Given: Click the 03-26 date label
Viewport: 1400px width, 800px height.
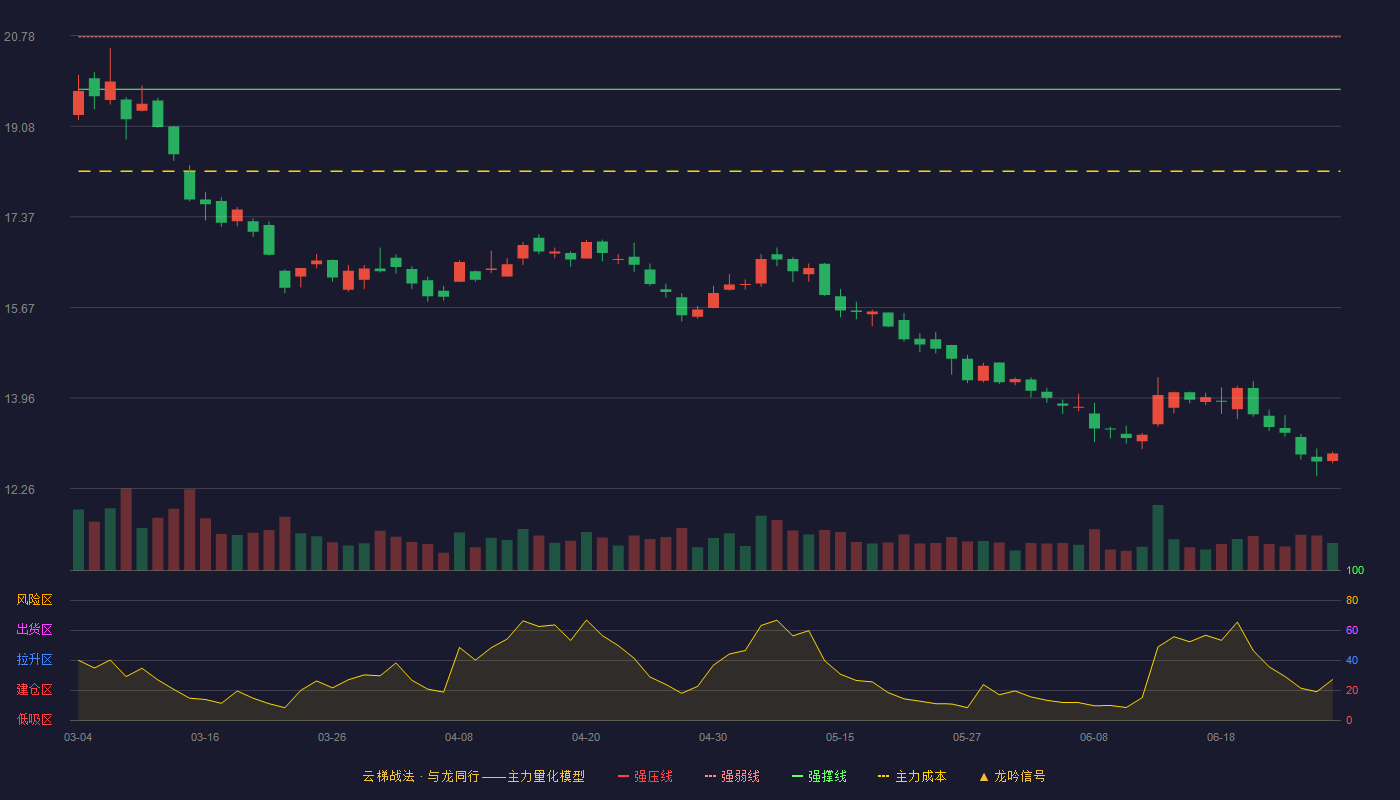Looking at the screenshot, I should point(332,737).
